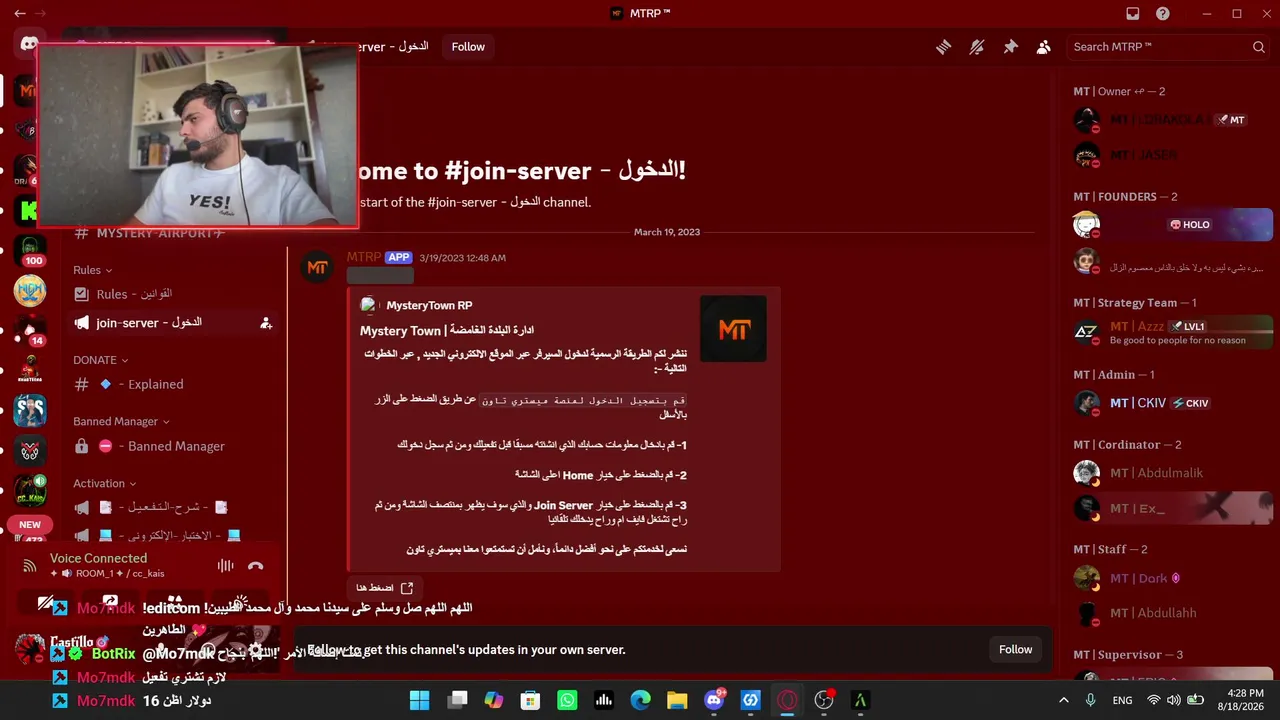Image resolution: width=1280 pixels, height=720 pixels.
Task: Click Follow in the bottom banner
Action: click(1015, 649)
